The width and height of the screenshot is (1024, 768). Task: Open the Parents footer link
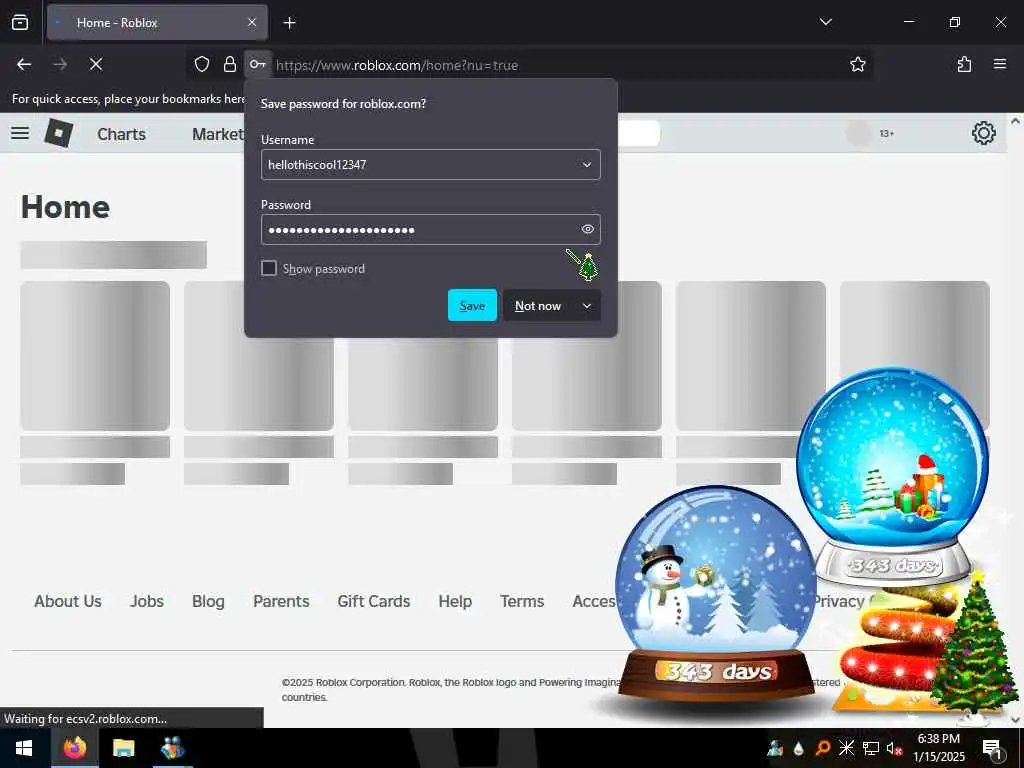(281, 601)
